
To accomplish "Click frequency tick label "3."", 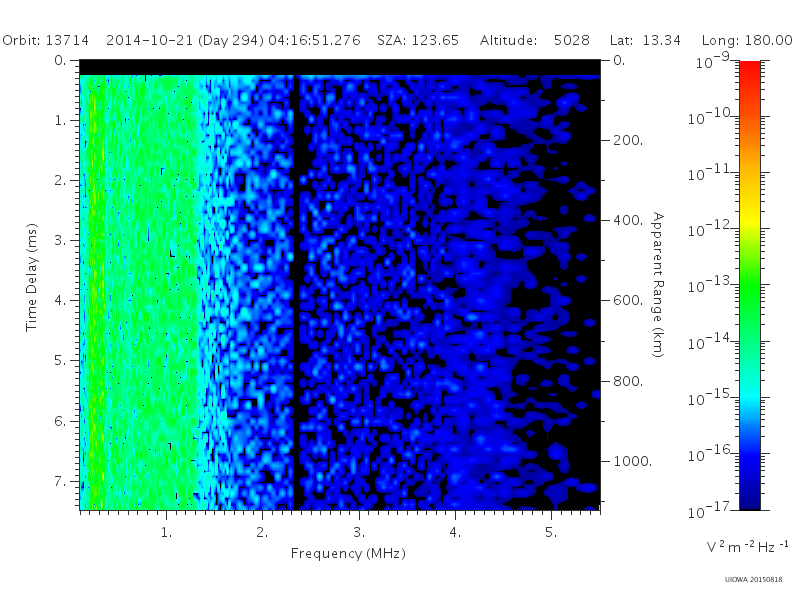I will coord(359,532).
